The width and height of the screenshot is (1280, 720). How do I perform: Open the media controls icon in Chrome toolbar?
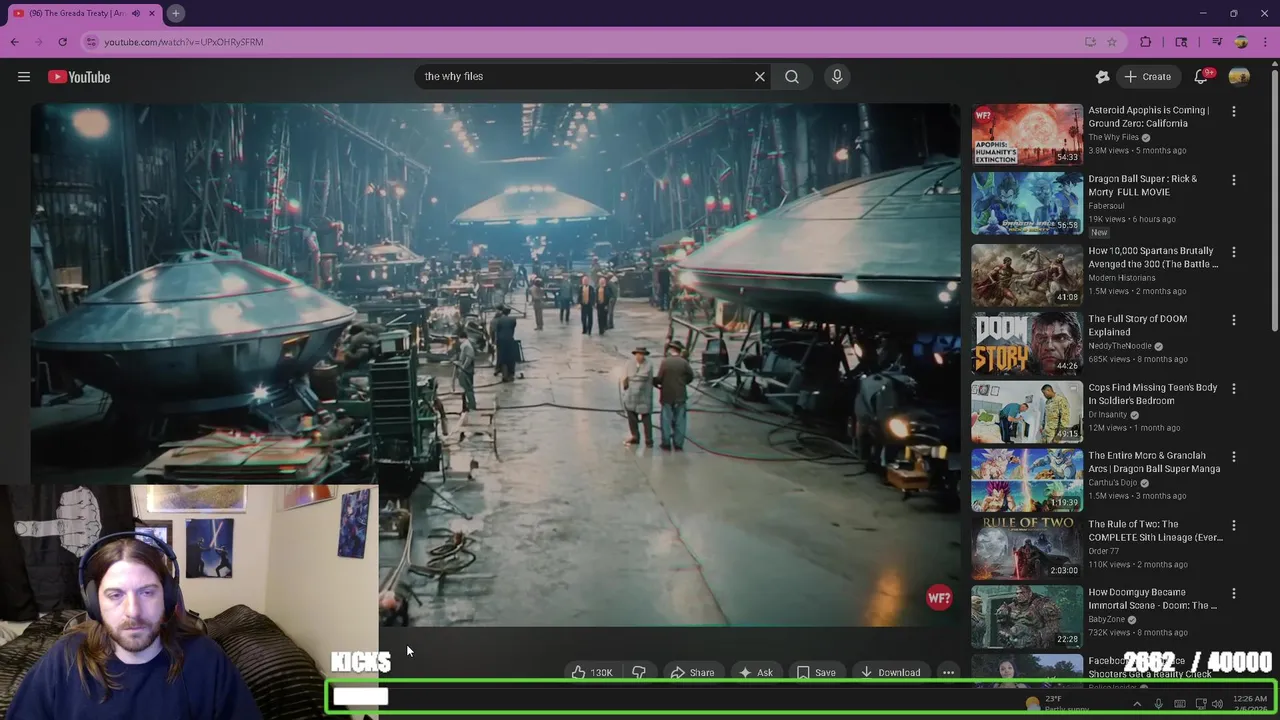(1217, 42)
